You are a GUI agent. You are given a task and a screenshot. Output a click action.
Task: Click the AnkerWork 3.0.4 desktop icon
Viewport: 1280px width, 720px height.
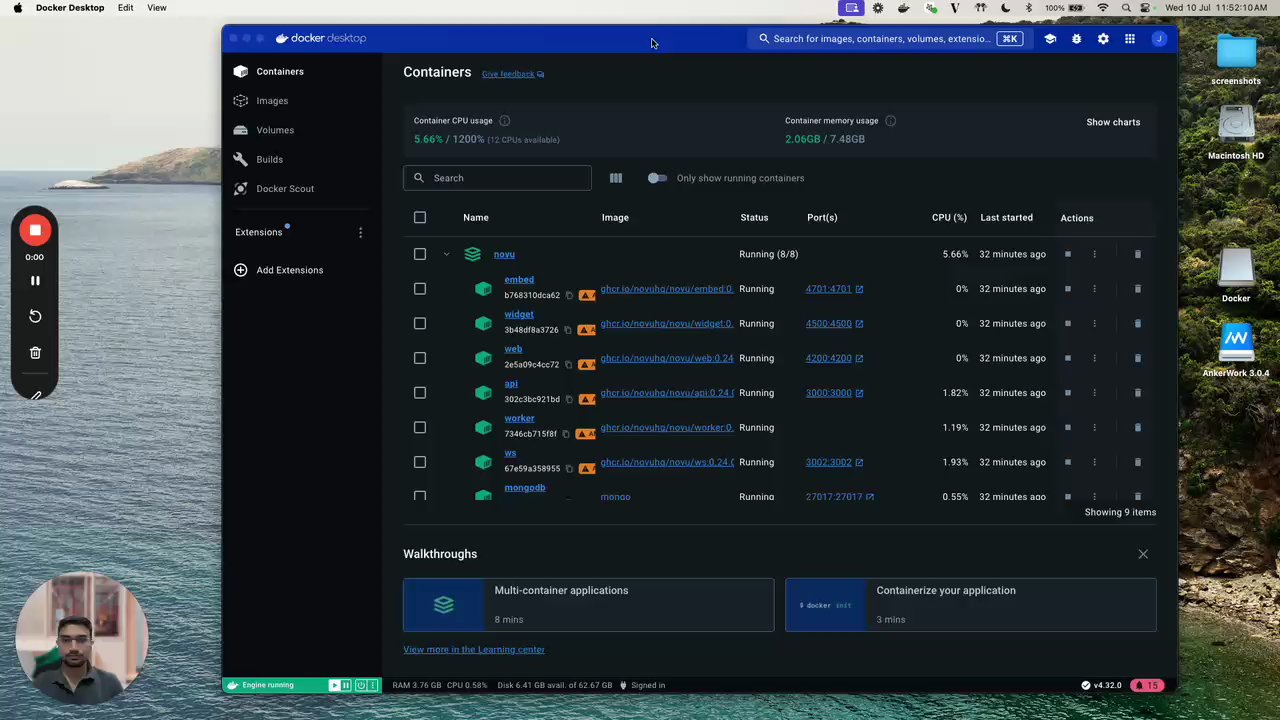pyautogui.click(x=1236, y=350)
